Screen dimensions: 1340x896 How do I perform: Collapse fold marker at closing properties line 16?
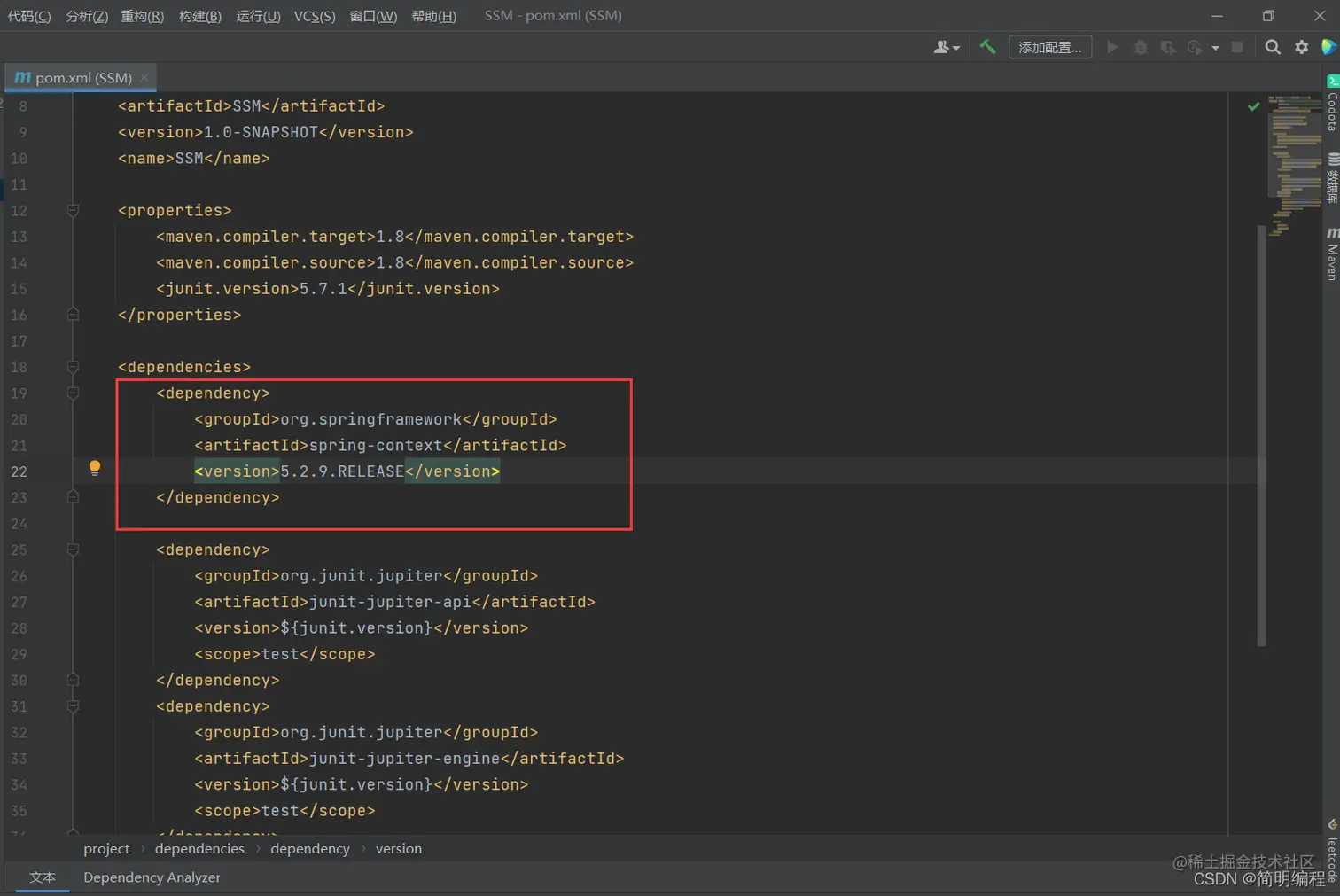(x=74, y=315)
